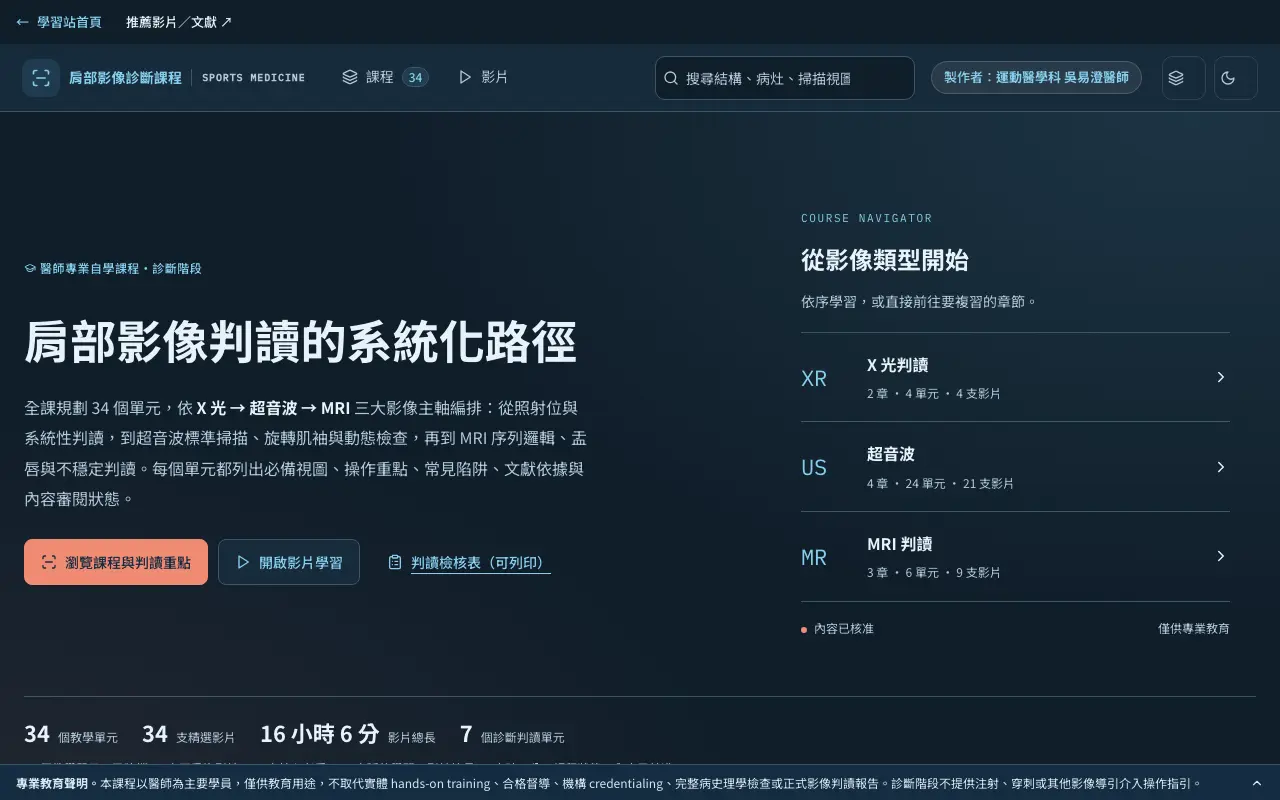This screenshot has width=1280, height=800.
Task: Switch to the 課程 nav tab
Action: click(x=385, y=77)
